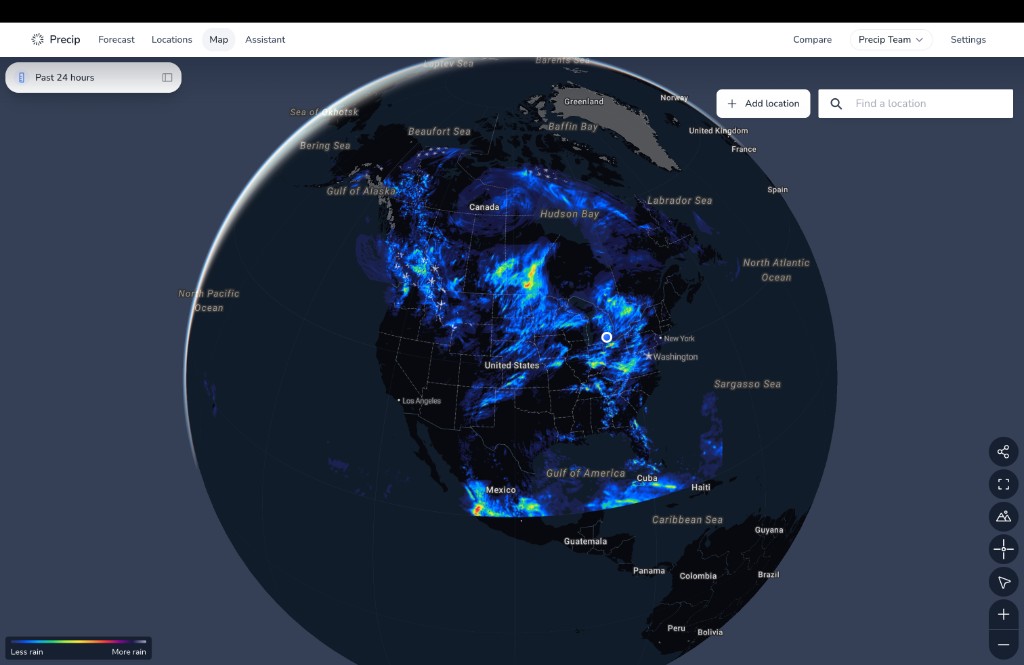The width and height of the screenshot is (1024, 665).
Task: Click the Precip logo icon
Action: point(37,40)
